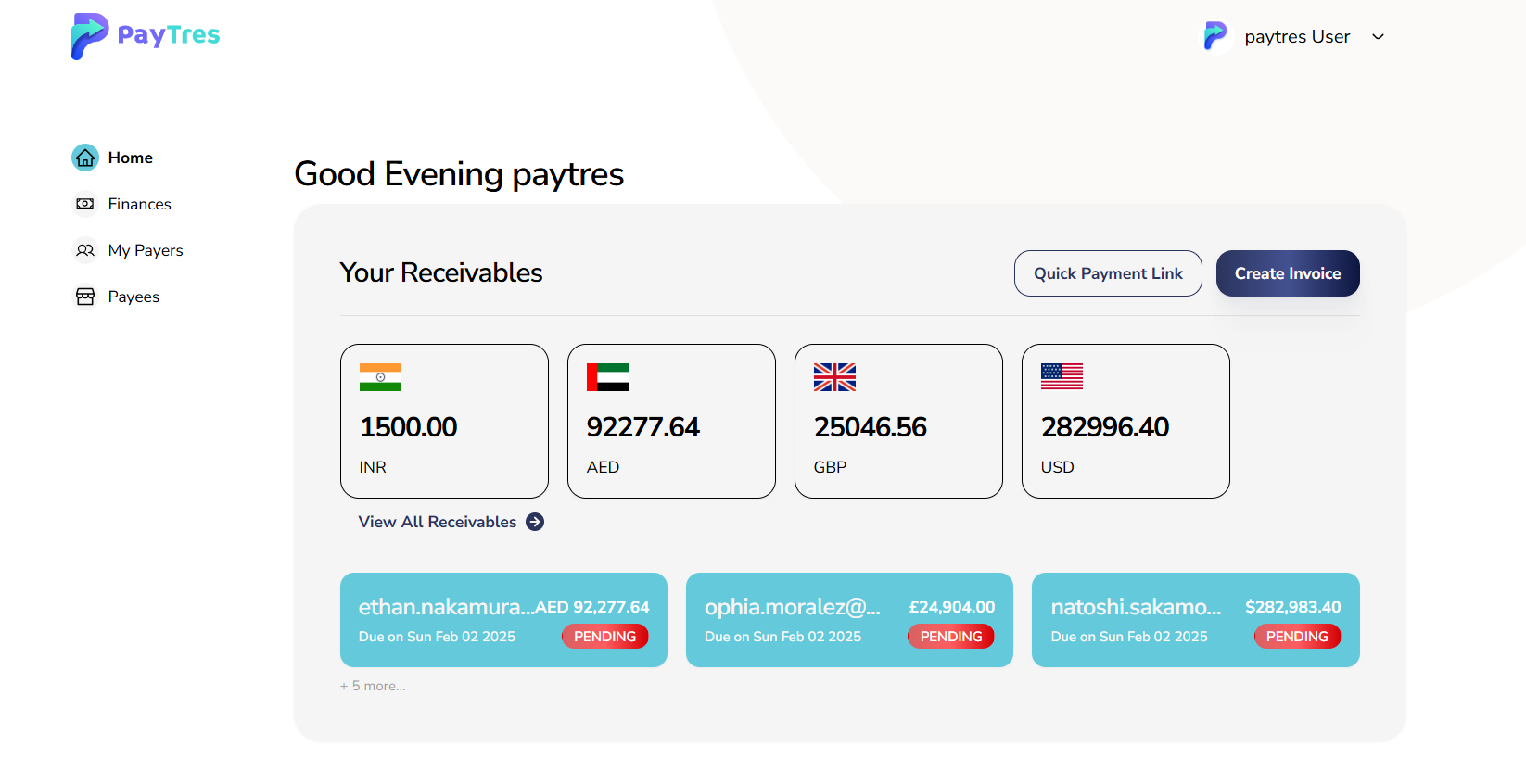Screen dimensions: 1526x784
Task: Open the paytres User account name
Action: click(x=1297, y=37)
